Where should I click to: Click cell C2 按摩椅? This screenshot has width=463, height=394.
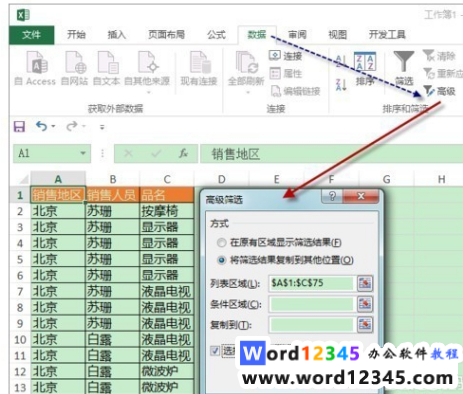(x=167, y=211)
